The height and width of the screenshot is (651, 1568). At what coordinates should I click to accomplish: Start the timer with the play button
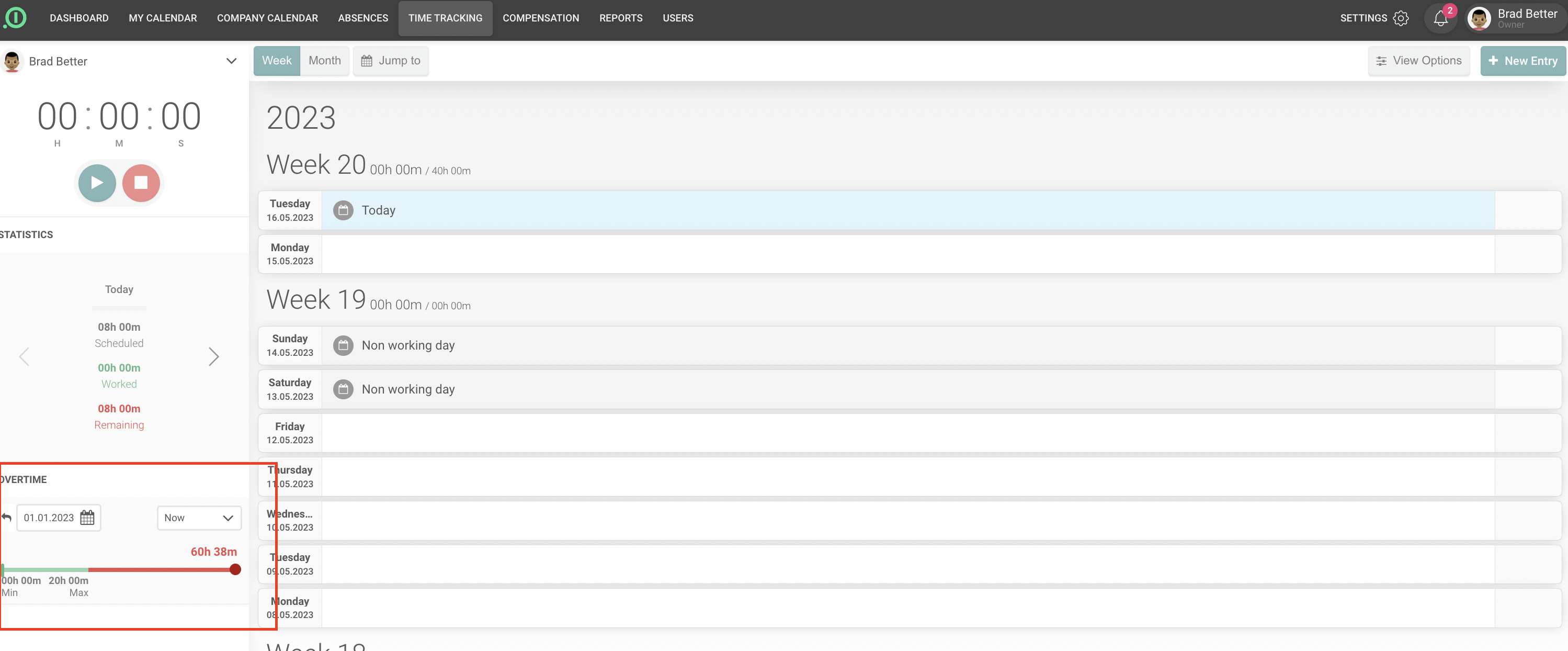[97, 183]
